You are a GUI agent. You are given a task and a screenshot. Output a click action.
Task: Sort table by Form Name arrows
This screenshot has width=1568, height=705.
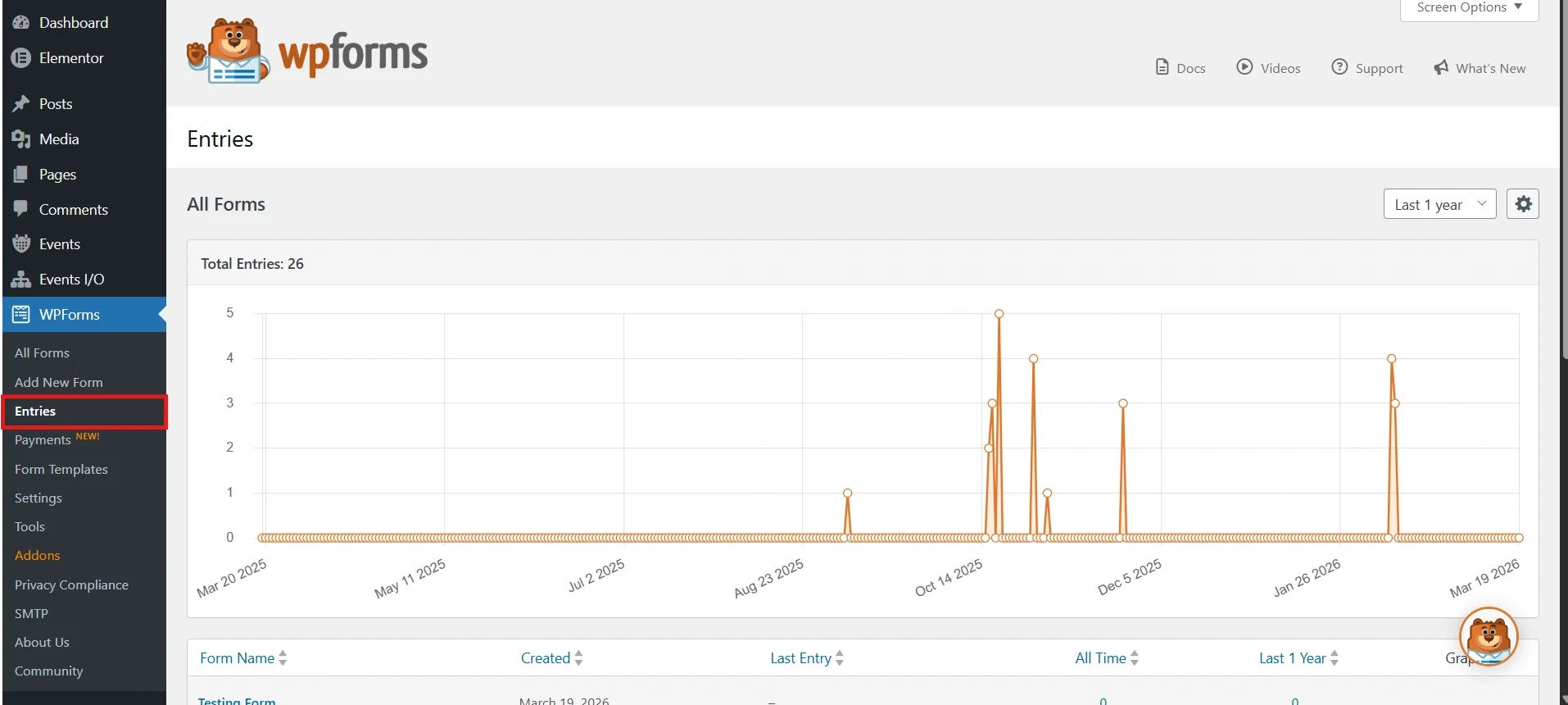click(x=283, y=658)
